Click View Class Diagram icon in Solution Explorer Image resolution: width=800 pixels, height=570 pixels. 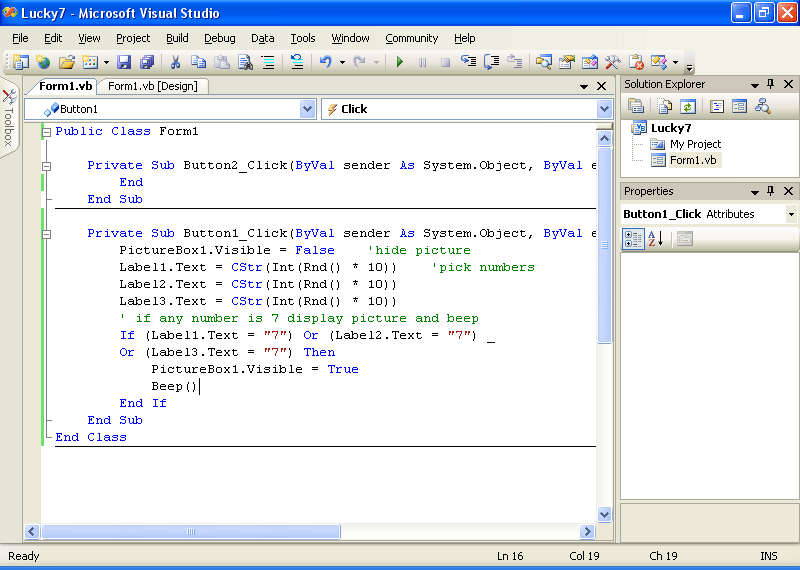pyautogui.click(x=763, y=106)
